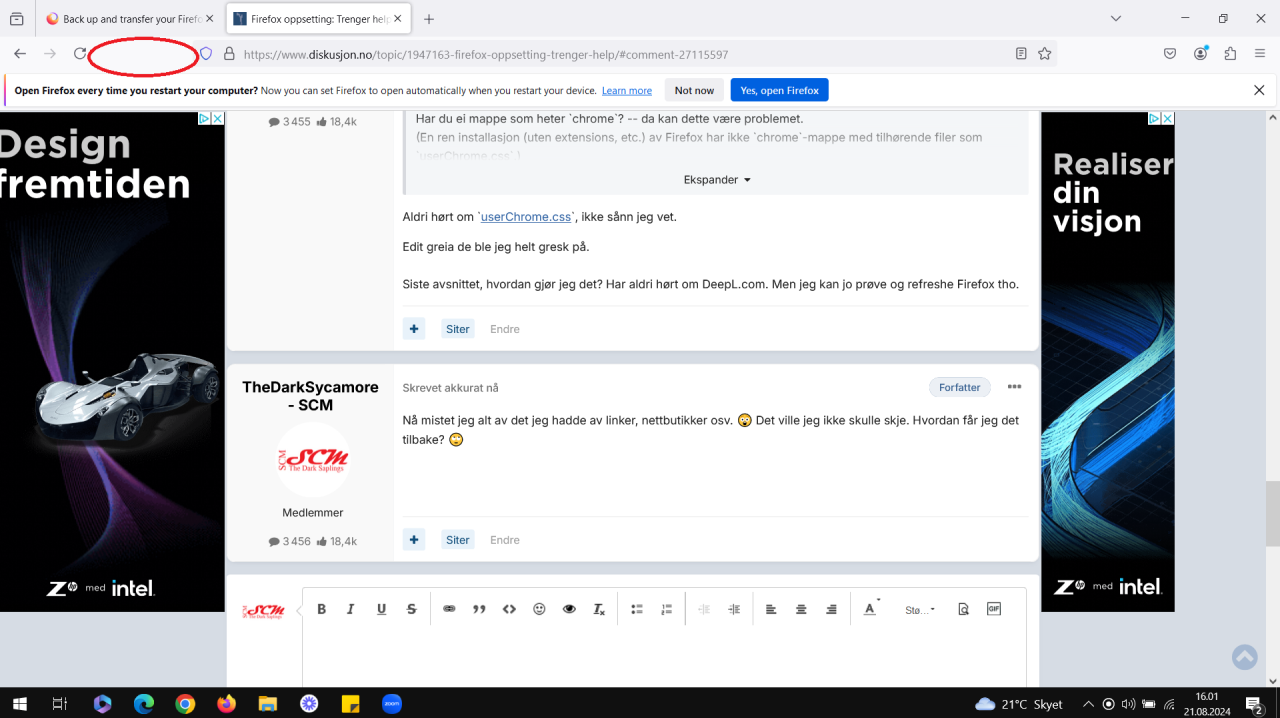Open a new browser tab
The height and width of the screenshot is (718, 1280).
click(429, 19)
